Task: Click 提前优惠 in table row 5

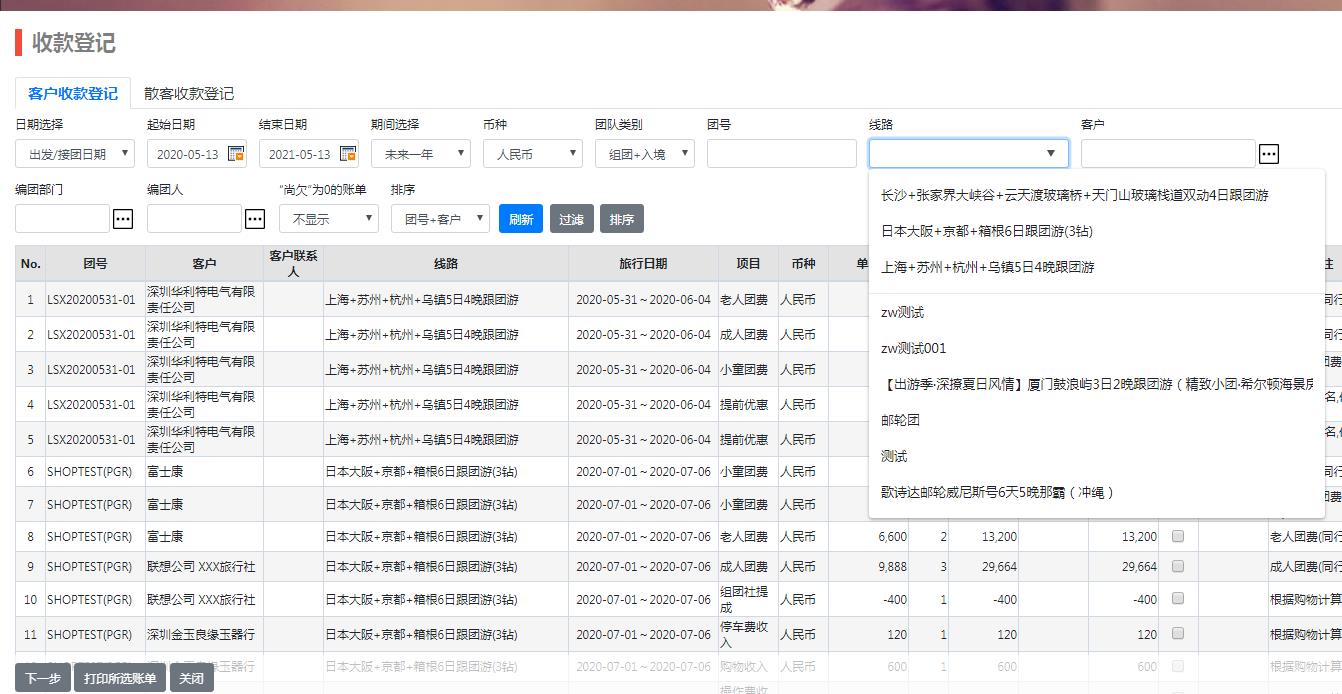Action: pos(744,440)
